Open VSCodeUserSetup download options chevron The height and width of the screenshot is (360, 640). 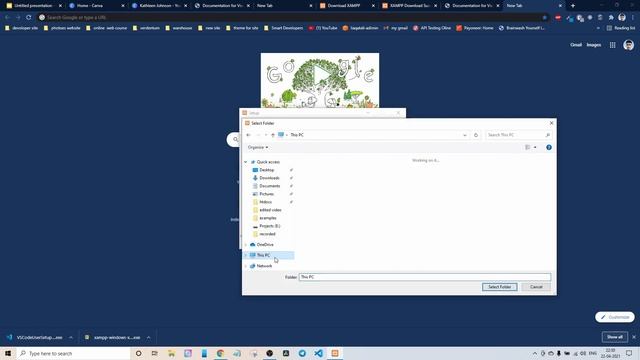tap(71, 338)
